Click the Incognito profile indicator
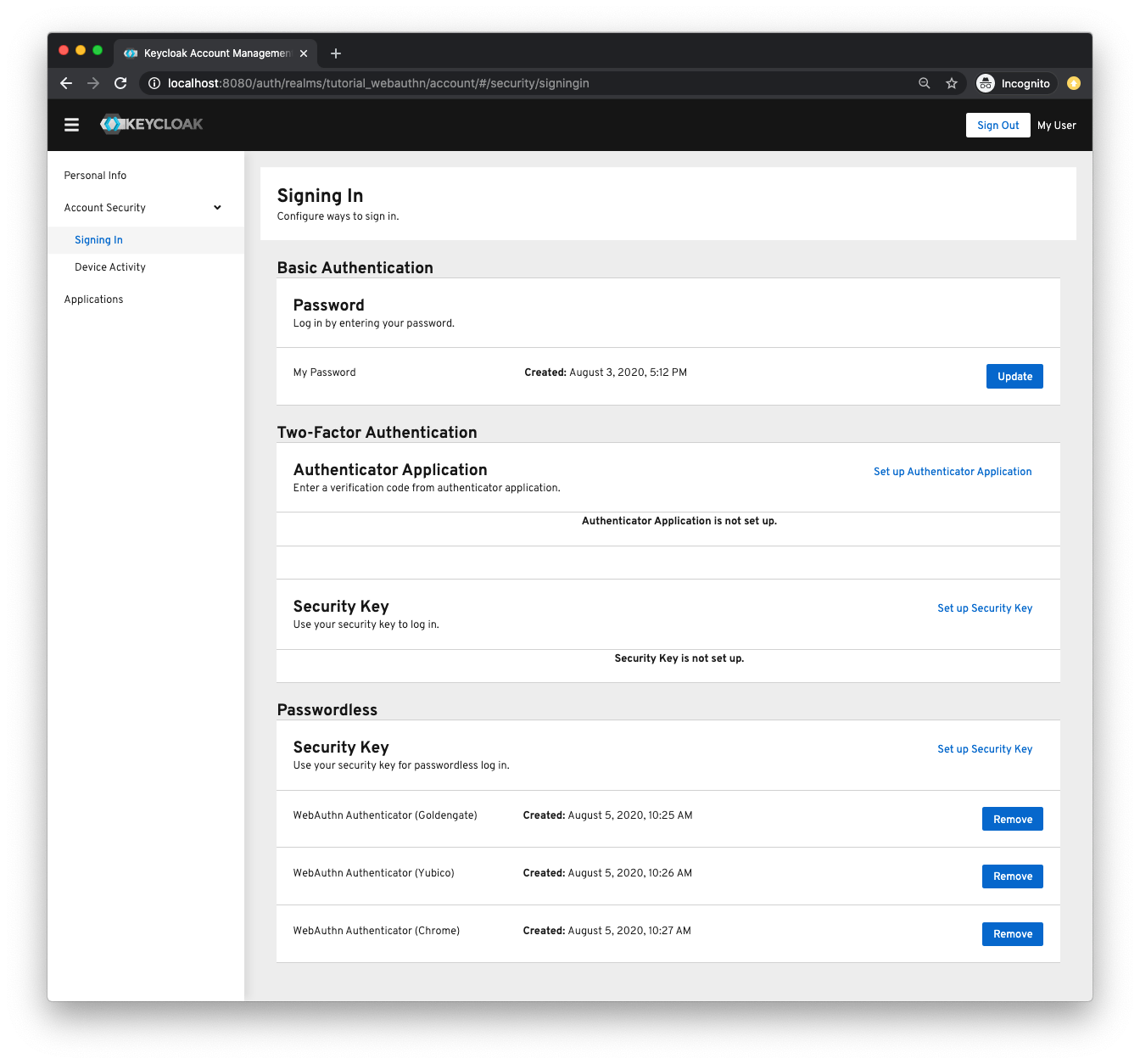This screenshot has height=1064, width=1140. [1014, 83]
